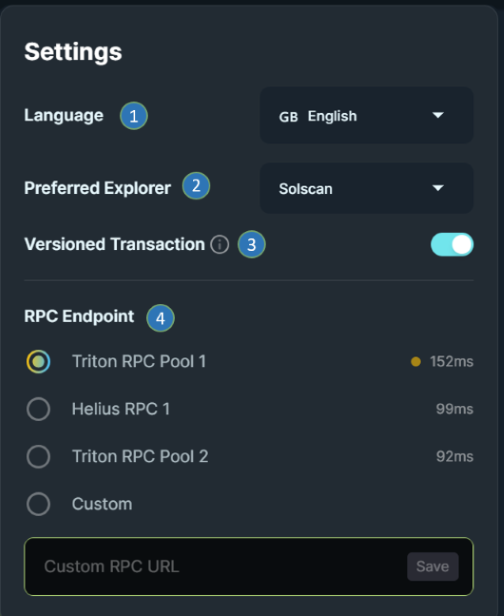The height and width of the screenshot is (616, 504).
Task: Click the 92ms latency for Triton Pool 2
Action: pos(455,456)
